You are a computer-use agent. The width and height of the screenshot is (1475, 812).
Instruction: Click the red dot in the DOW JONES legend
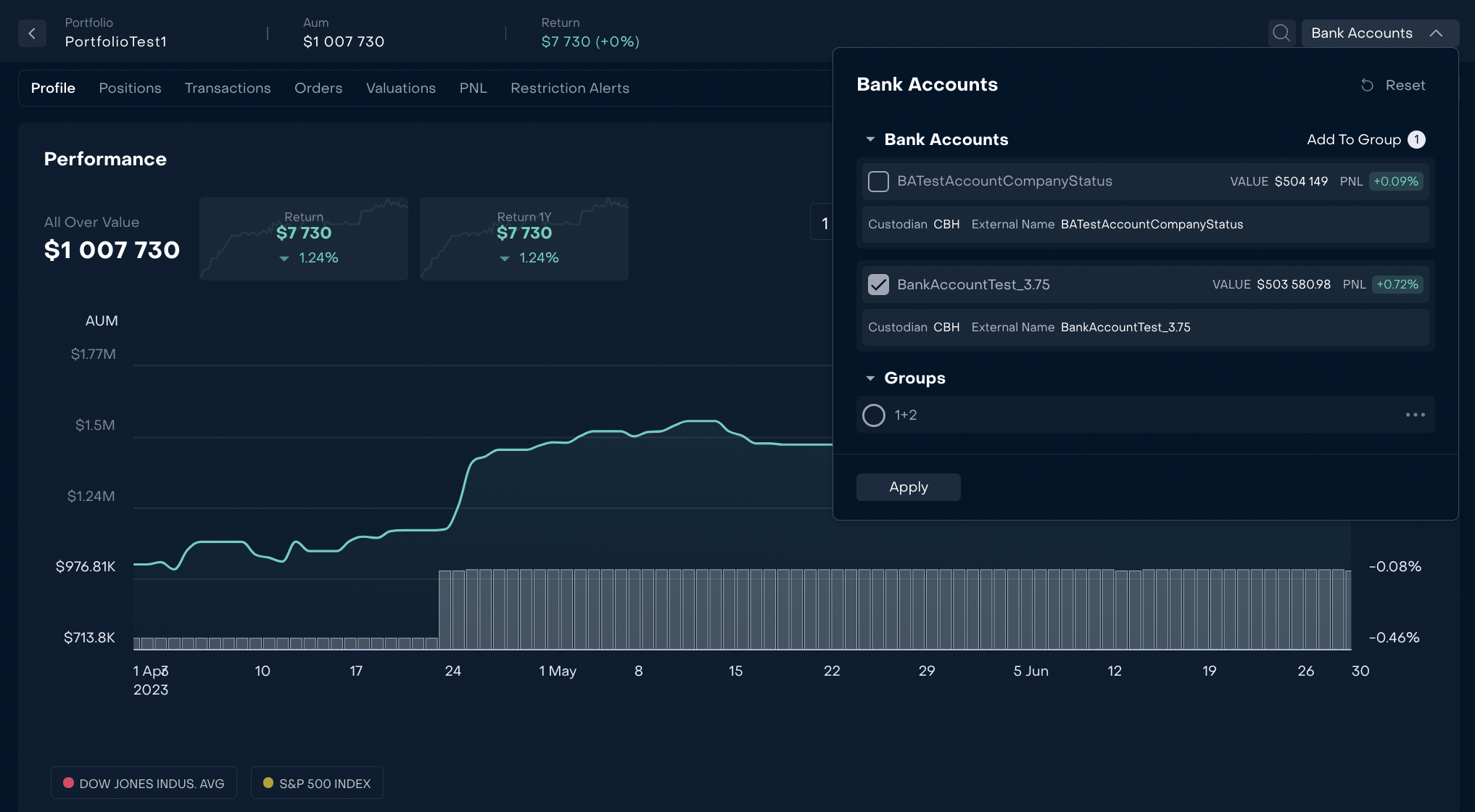coord(69,783)
